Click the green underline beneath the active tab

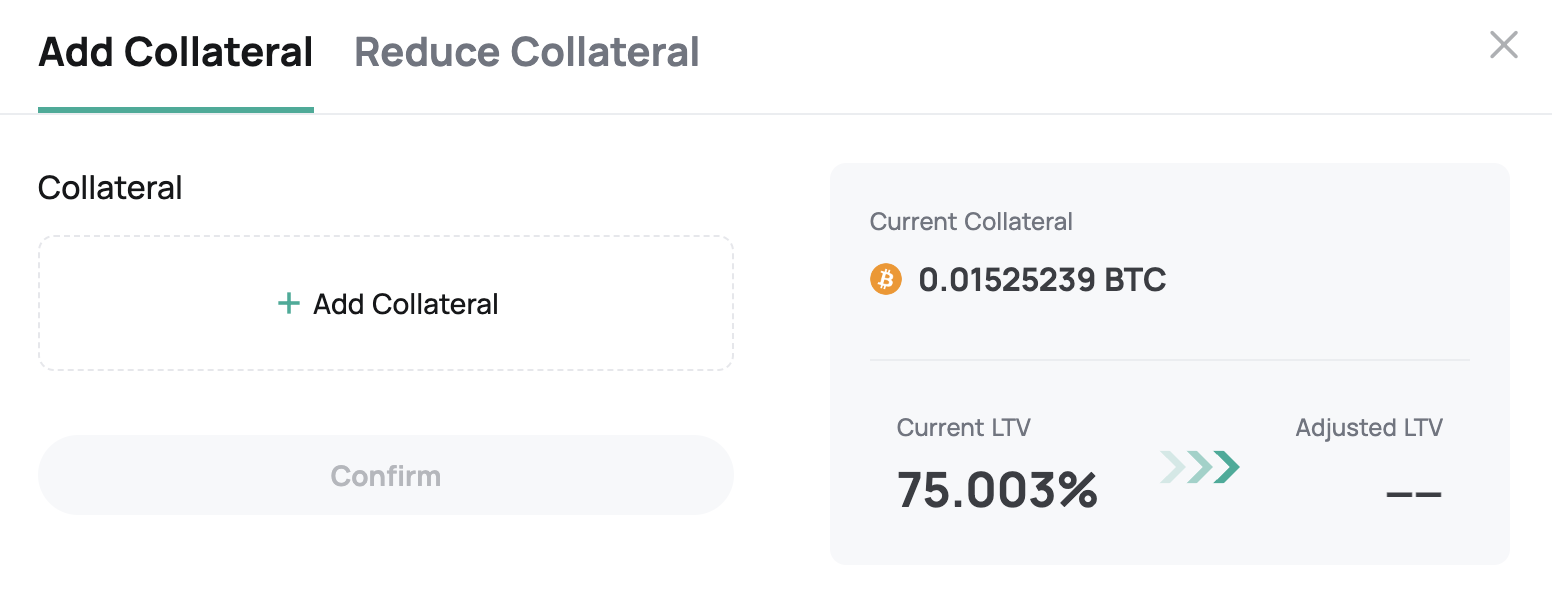pyautogui.click(x=176, y=110)
